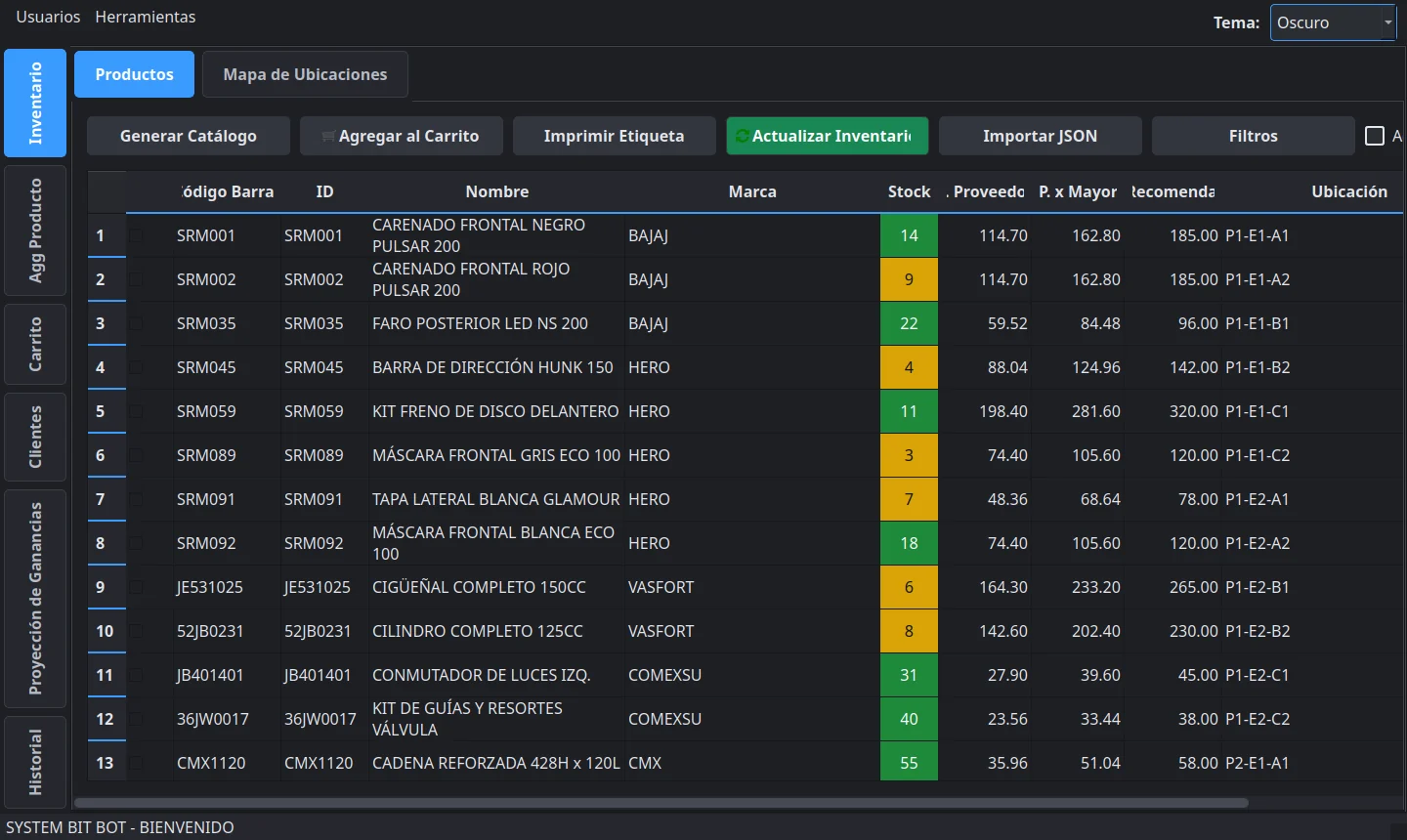Click the Generar Catálogo button
Viewport: 1407px width, 840px height.
[x=189, y=136]
